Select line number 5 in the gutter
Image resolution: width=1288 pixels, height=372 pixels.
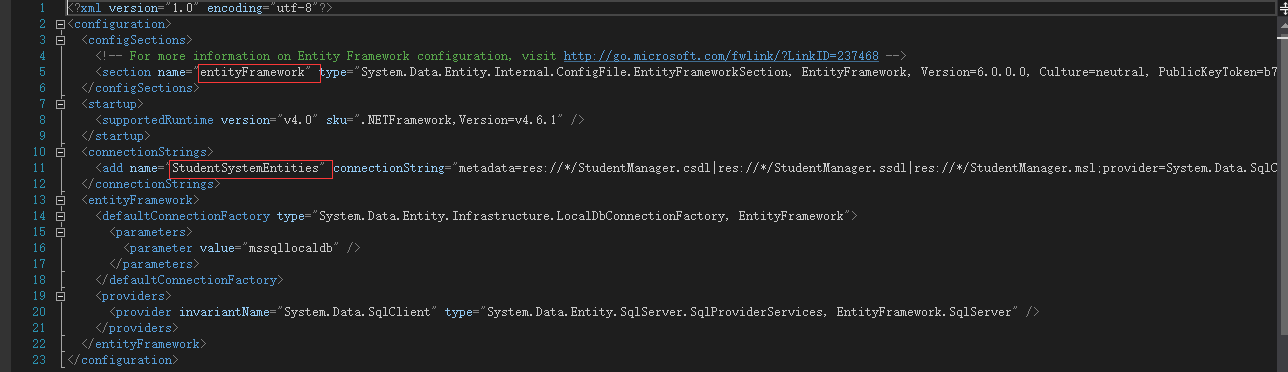[x=43, y=72]
